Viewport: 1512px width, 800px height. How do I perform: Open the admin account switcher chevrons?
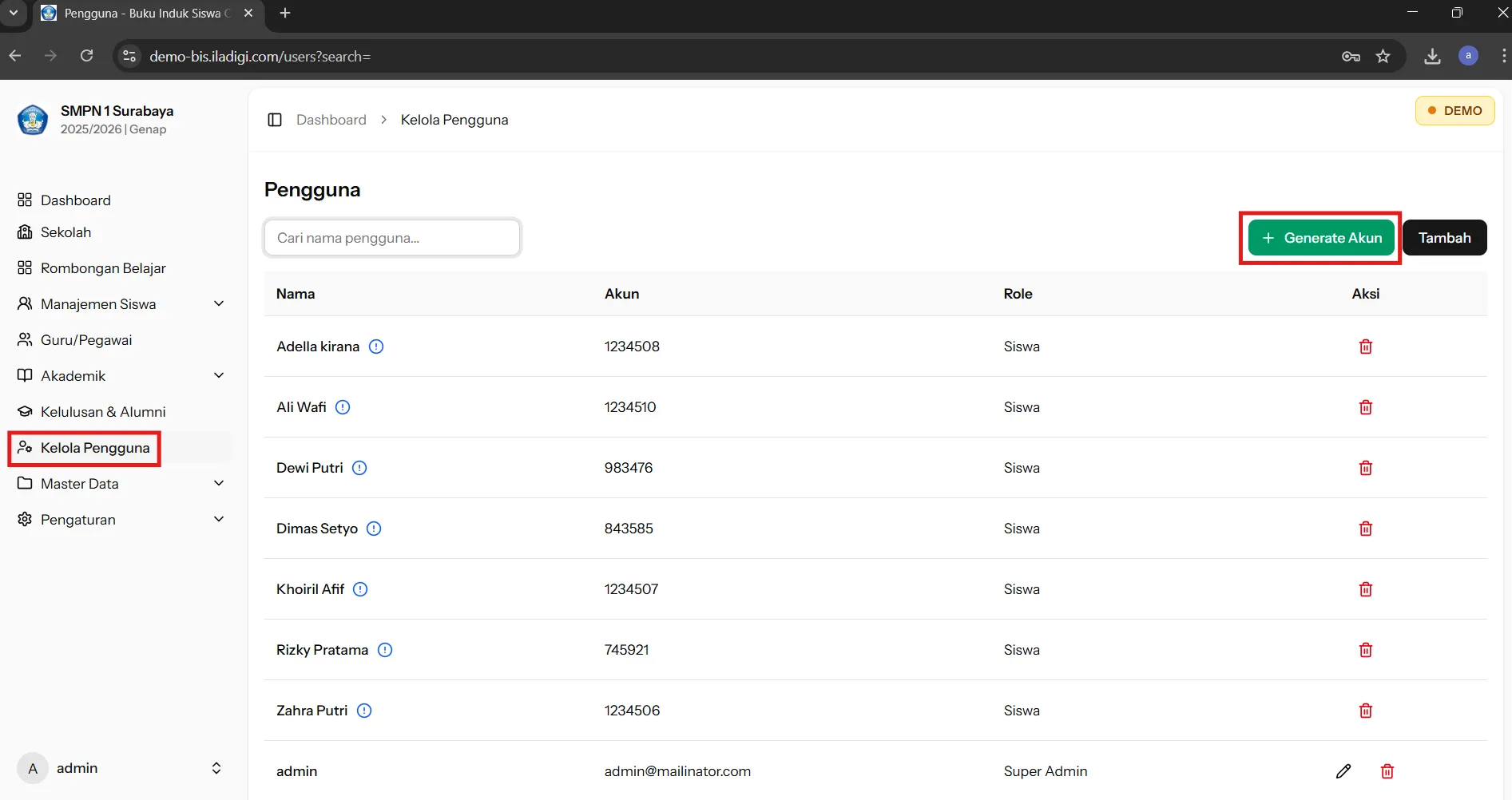tap(216, 768)
